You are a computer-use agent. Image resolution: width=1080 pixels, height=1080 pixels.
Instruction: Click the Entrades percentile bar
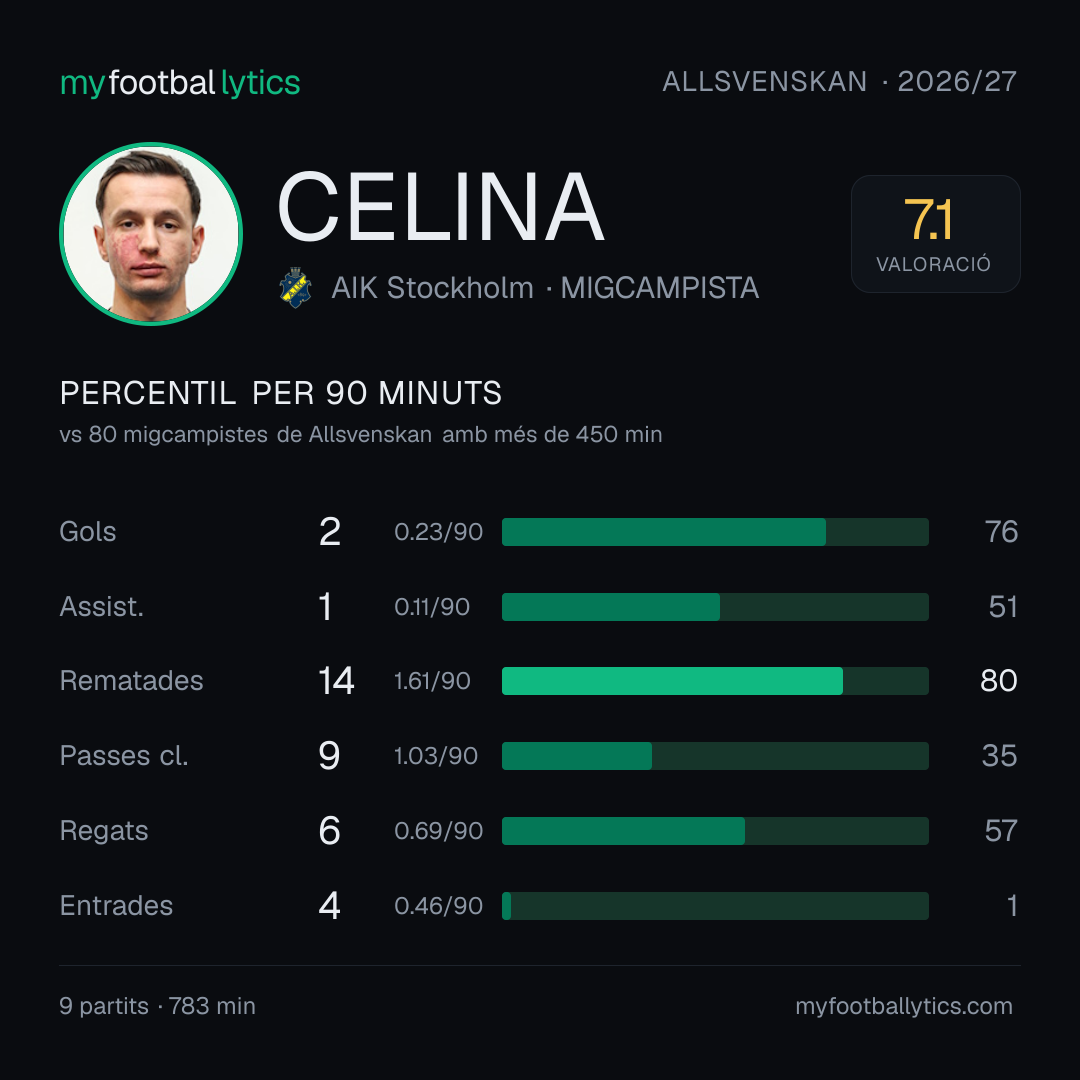pos(715,906)
